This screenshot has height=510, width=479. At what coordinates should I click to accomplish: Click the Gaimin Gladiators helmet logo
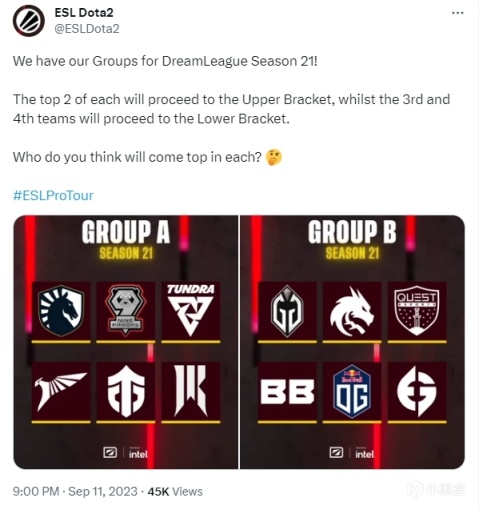click(x=287, y=311)
